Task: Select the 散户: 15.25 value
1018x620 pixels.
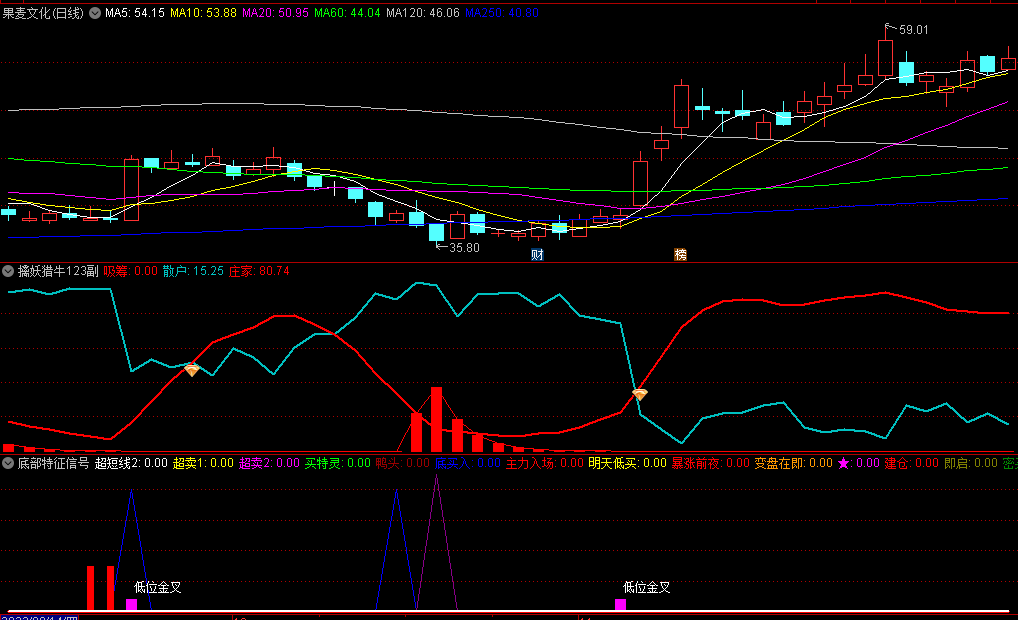Action: [x=193, y=271]
